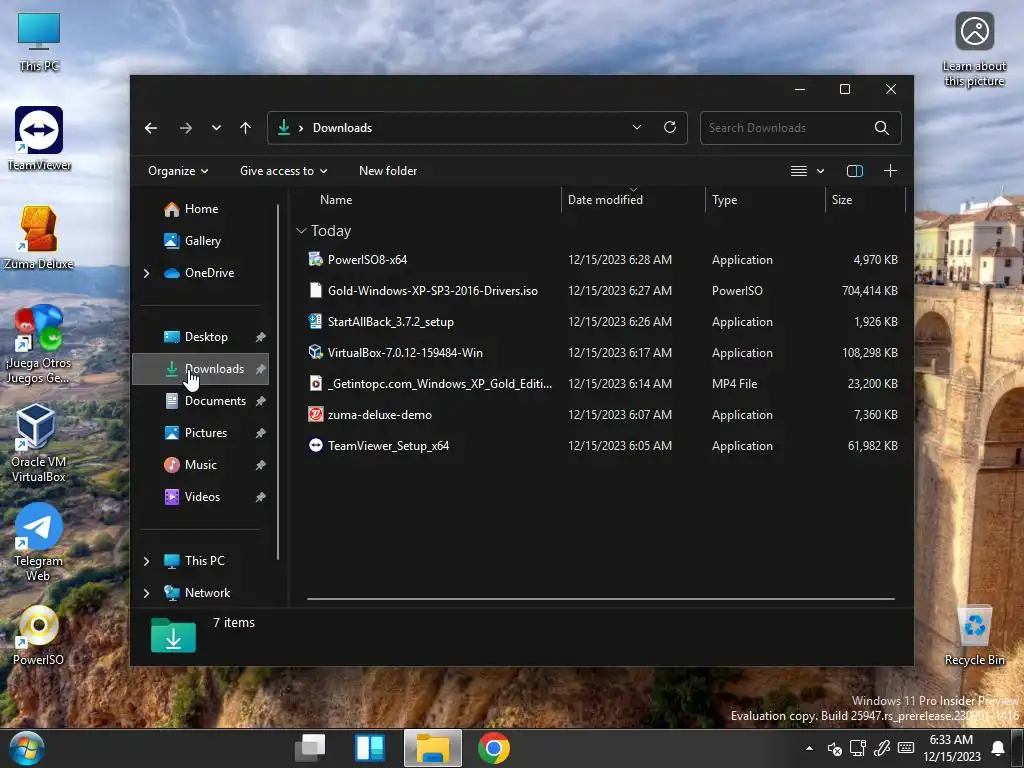1024x768 pixels.
Task: Sort by the Size column header
Action: (841, 200)
